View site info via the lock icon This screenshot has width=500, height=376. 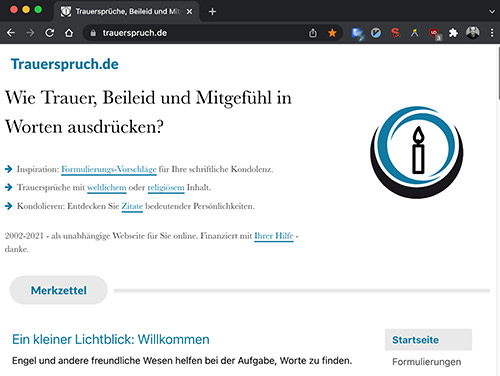click(x=93, y=33)
